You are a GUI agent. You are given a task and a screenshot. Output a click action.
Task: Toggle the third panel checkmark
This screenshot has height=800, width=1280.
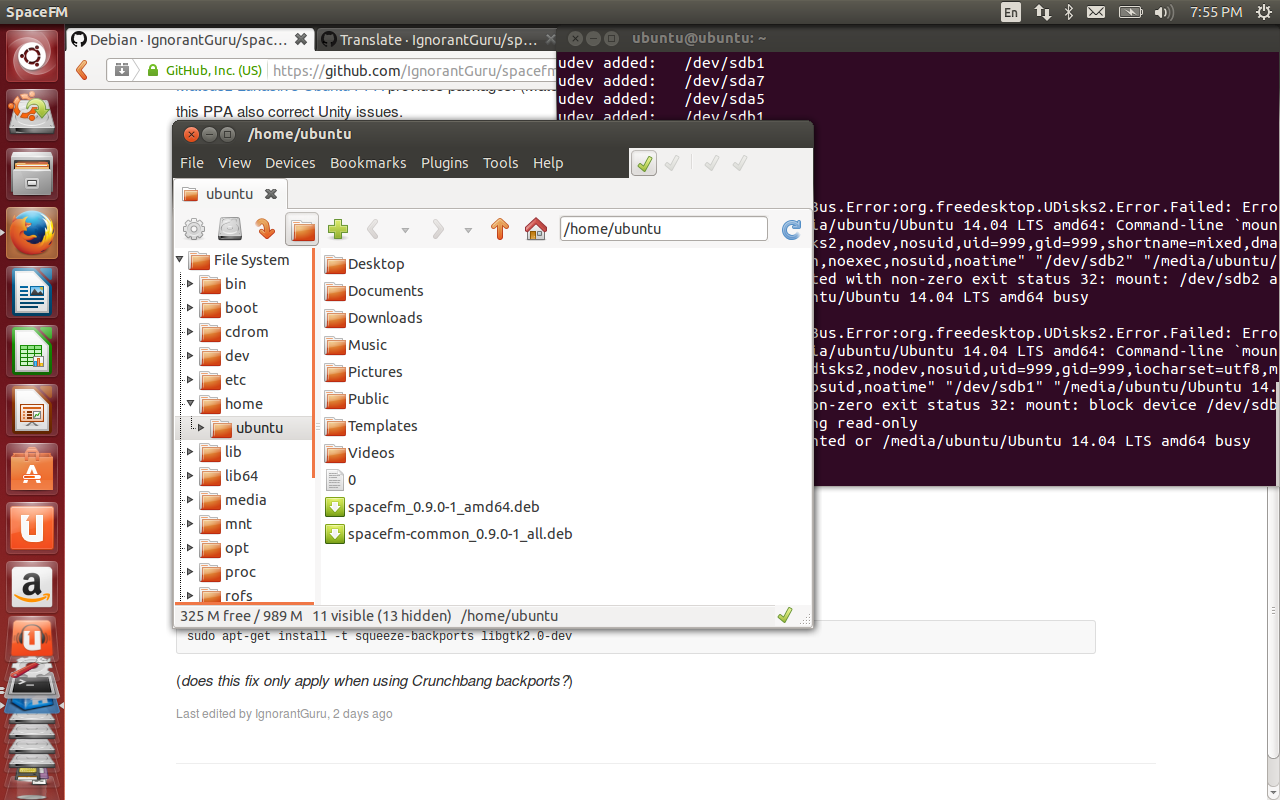(x=711, y=163)
